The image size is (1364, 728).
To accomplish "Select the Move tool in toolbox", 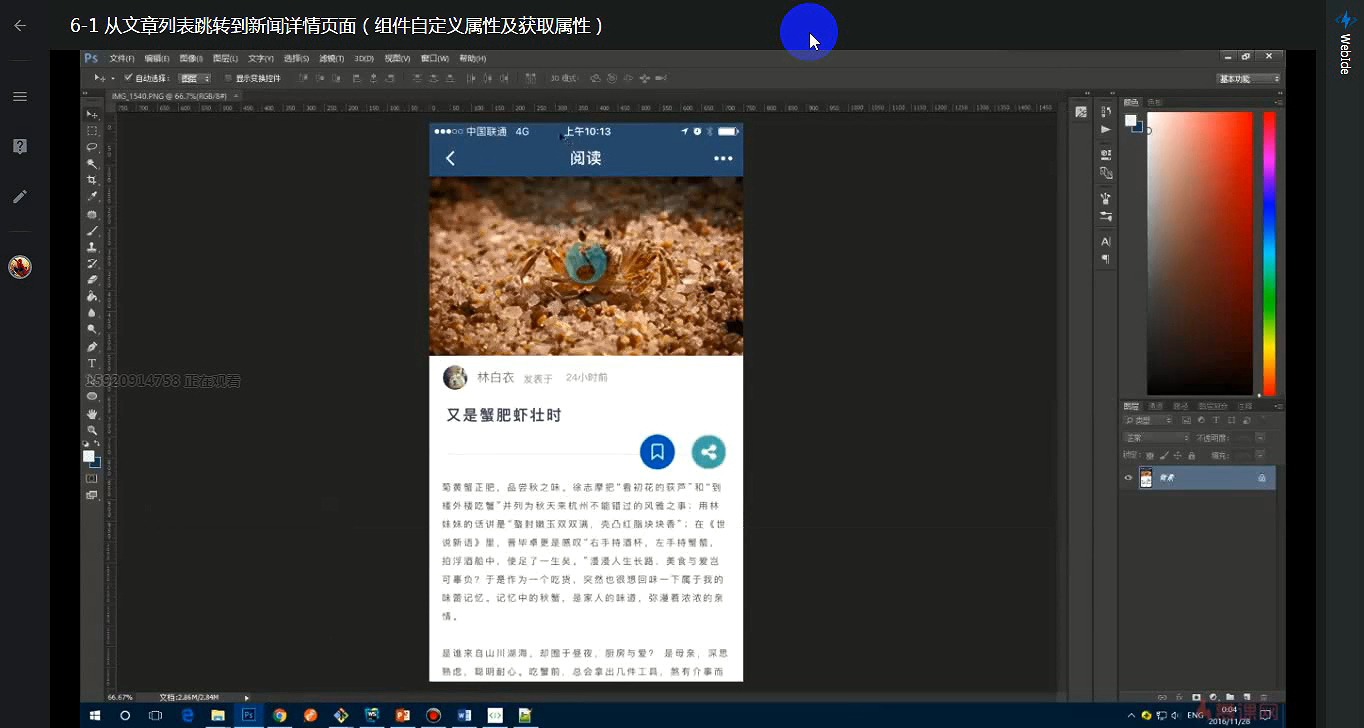I will click(x=92, y=114).
